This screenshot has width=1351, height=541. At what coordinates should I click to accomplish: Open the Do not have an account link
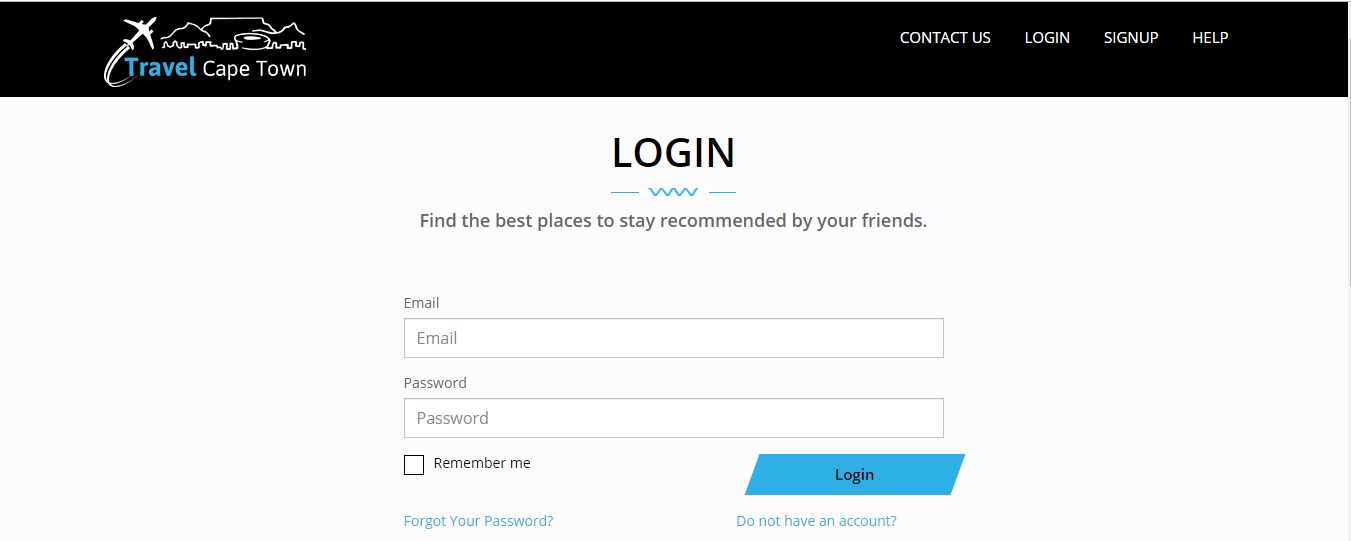816,521
